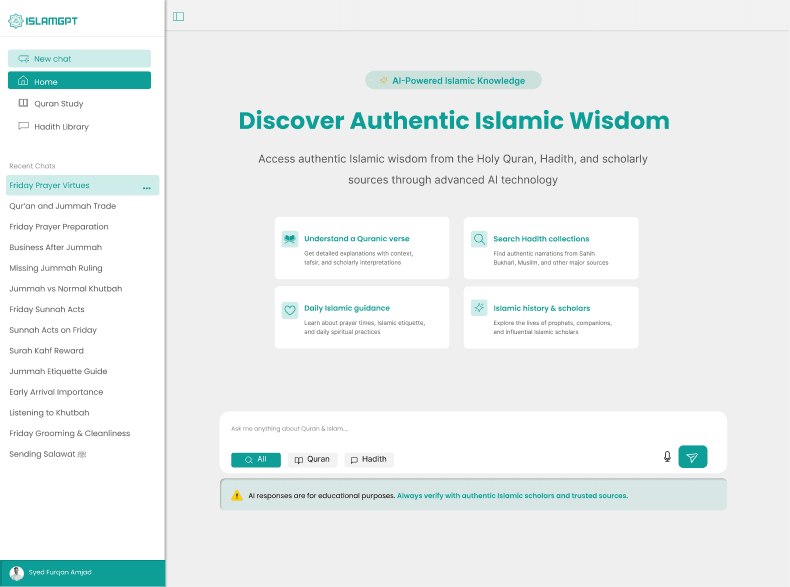Open Early Arrival Importance chat
The width and height of the screenshot is (790, 587).
56,392
